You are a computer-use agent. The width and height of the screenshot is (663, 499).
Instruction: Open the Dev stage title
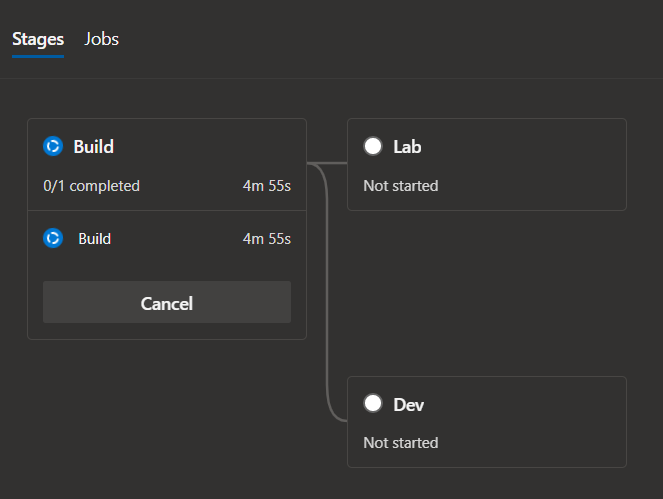click(x=408, y=404)
